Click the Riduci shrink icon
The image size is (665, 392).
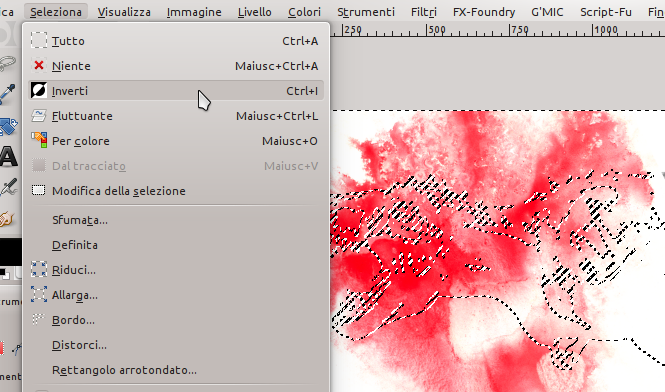point(39,269)
